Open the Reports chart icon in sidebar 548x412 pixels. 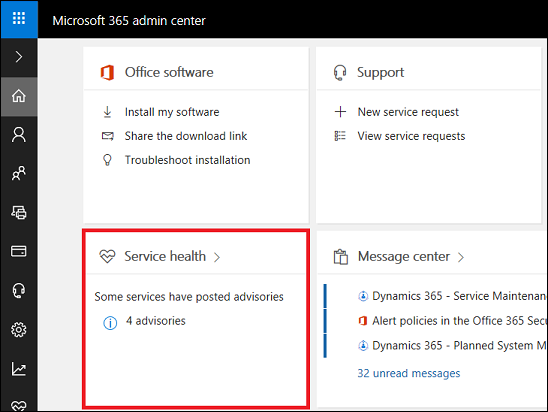(x=19, y=369)
